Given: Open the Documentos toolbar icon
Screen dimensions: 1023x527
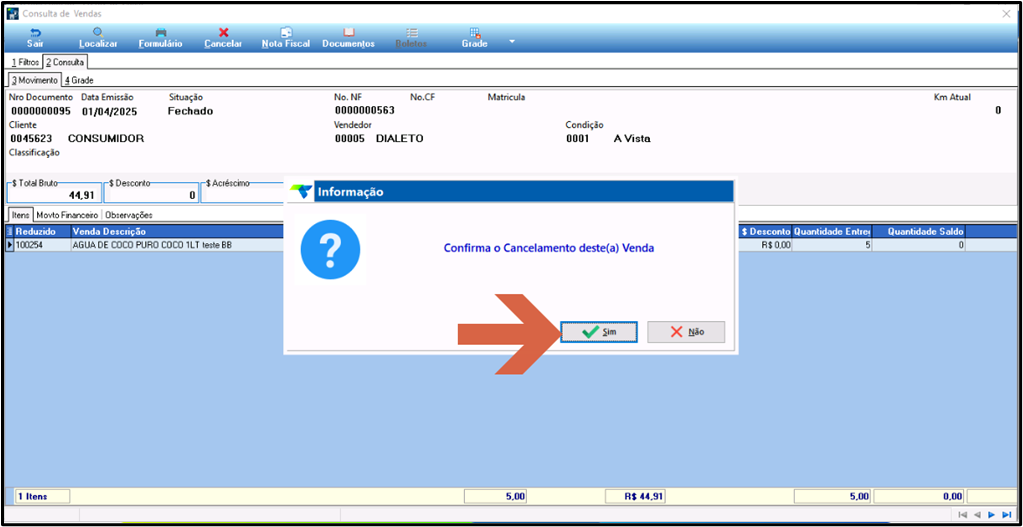Looking at the screenshot, I should point(348,38).
